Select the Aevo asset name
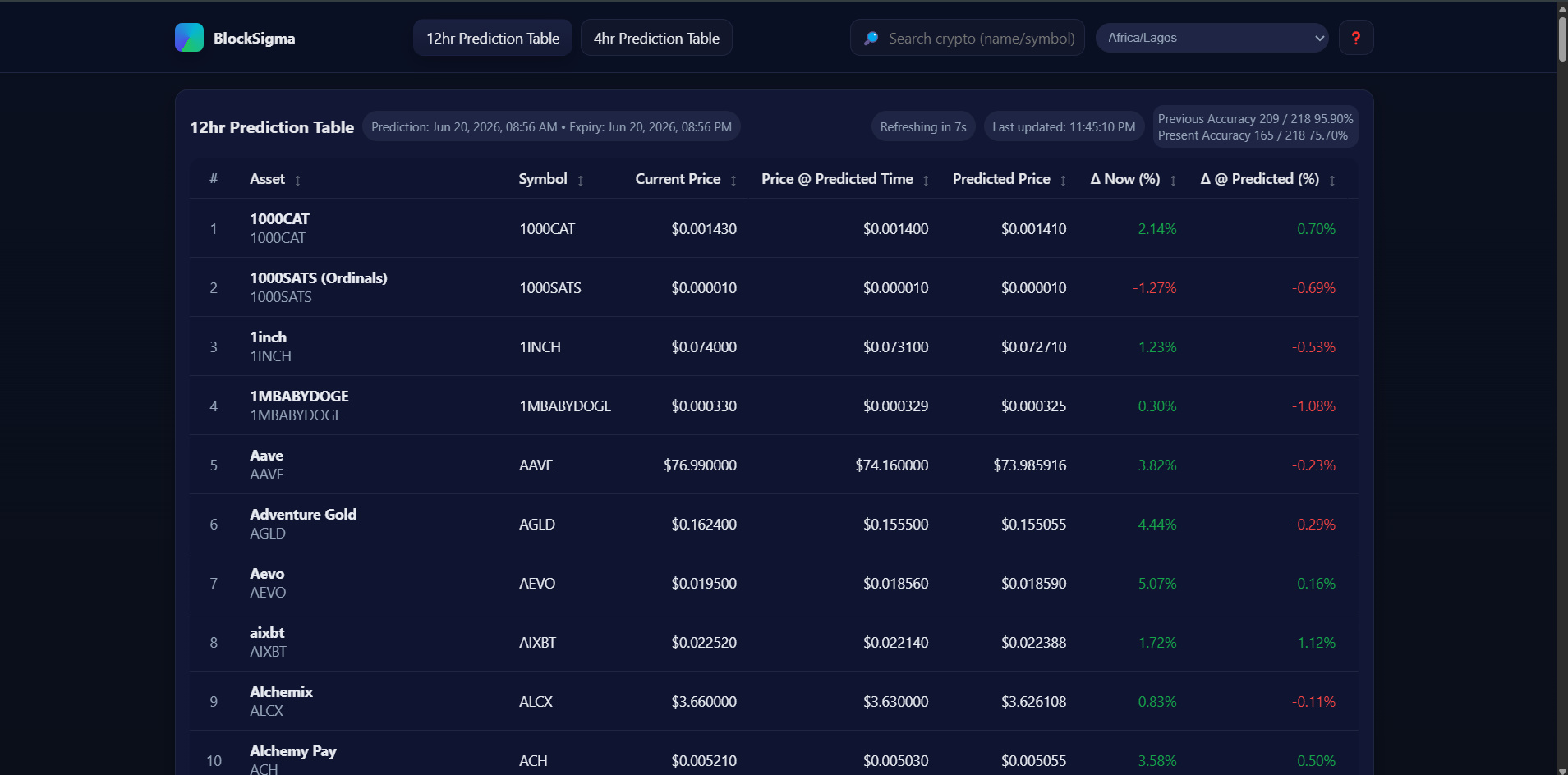Viewport: 1568px width, 775px height. (267, 573)
